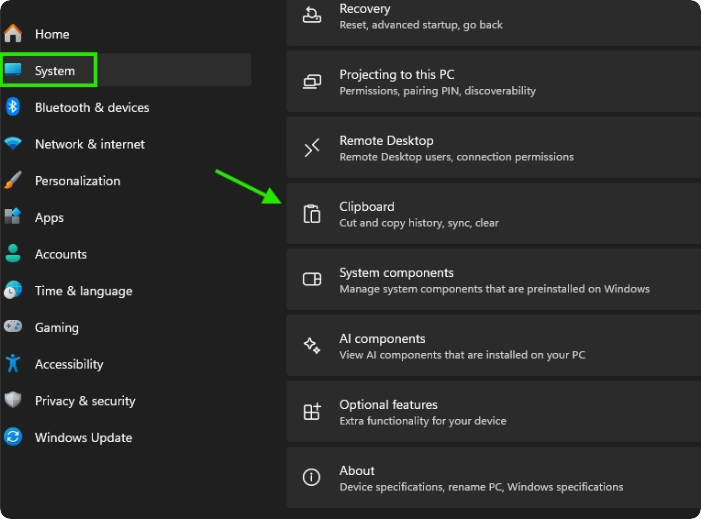Click the Privacy & security shield icon
Image resolution: width=701 pixels, height=519 pixels.
click(13, 400)
